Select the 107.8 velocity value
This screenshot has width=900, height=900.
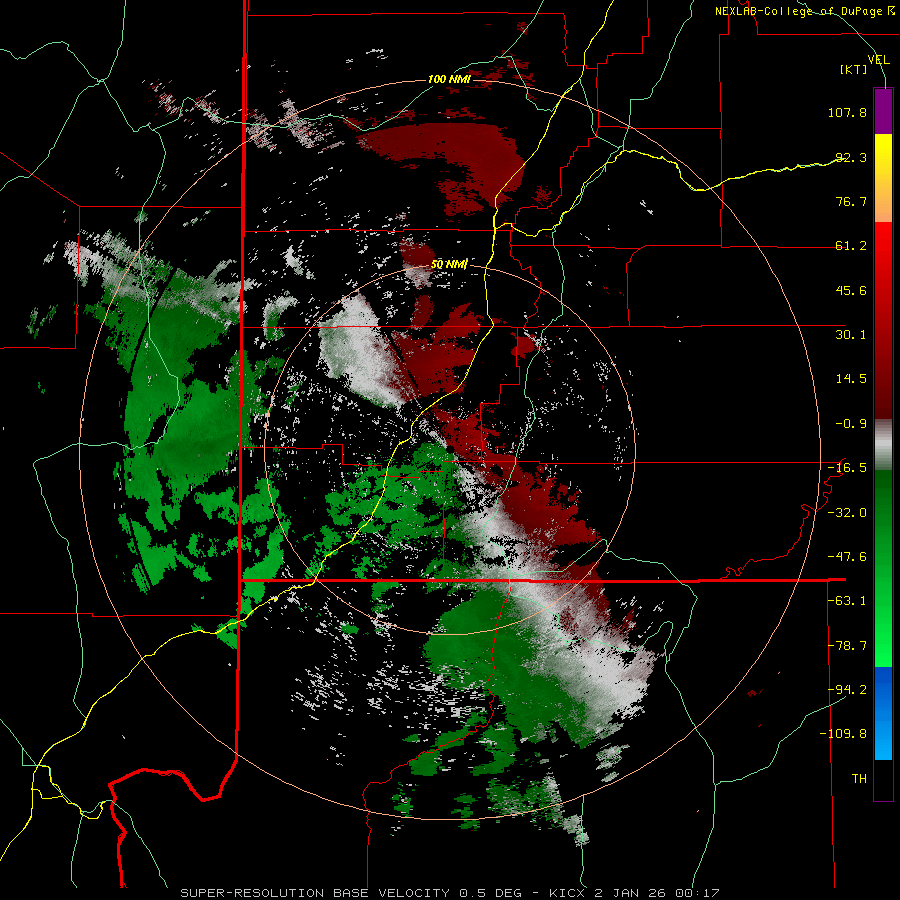tap(847, 112)
